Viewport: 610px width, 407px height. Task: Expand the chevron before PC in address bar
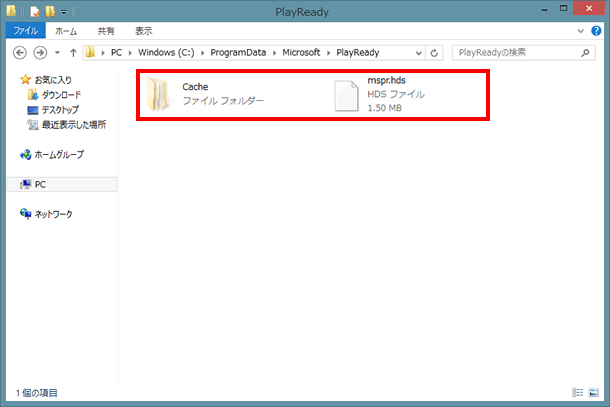pos(103,53)
